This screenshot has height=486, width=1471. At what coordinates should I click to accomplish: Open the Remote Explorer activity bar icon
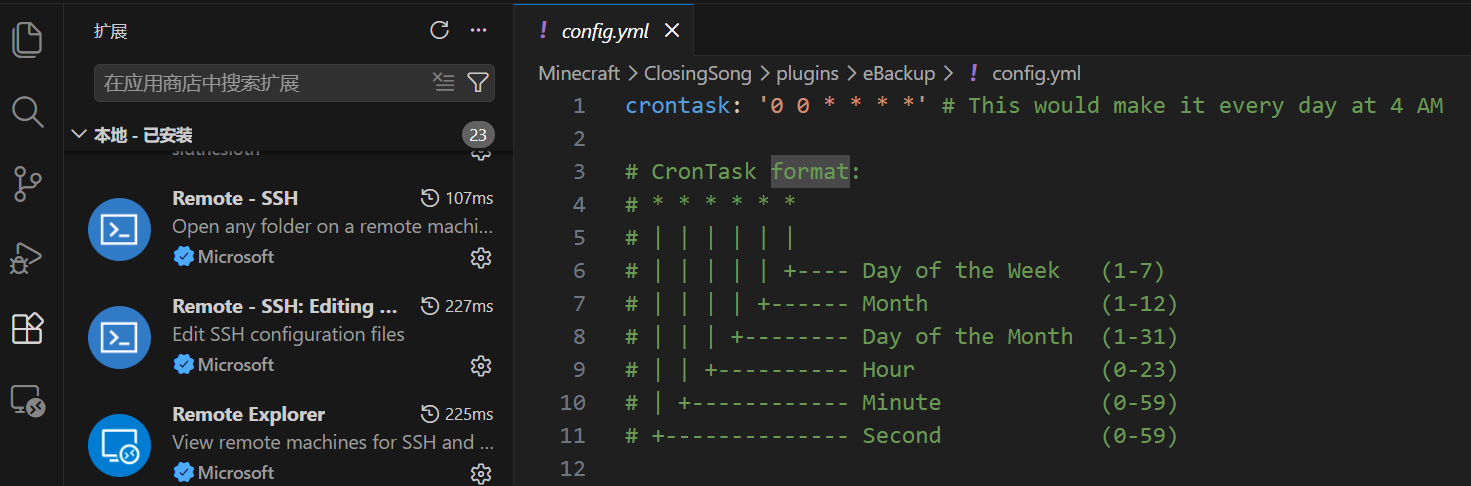point(27,401)
